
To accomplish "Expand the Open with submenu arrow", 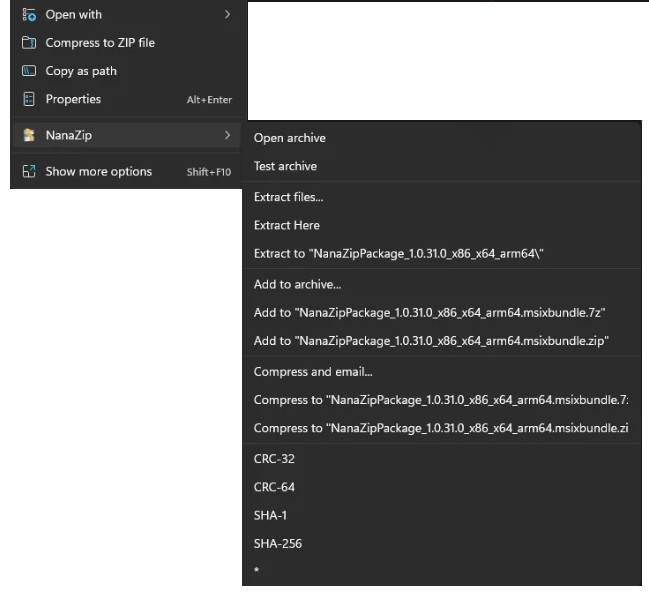I will [227, 14].
